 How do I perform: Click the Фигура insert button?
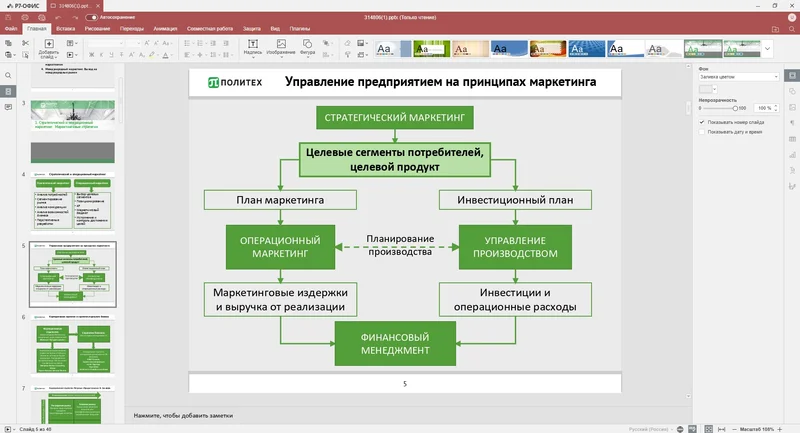pyautogui.click(x=307, y=47)
